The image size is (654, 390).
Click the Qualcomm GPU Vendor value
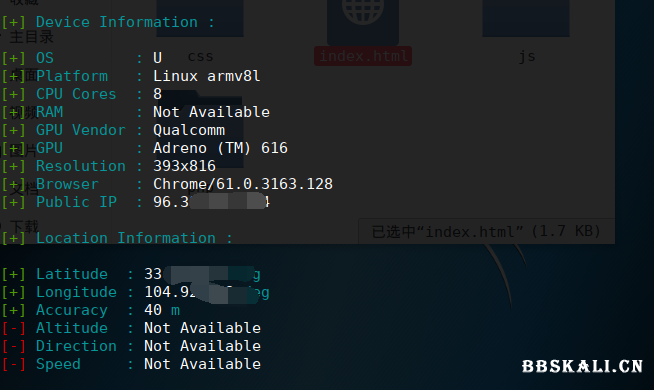189,130
